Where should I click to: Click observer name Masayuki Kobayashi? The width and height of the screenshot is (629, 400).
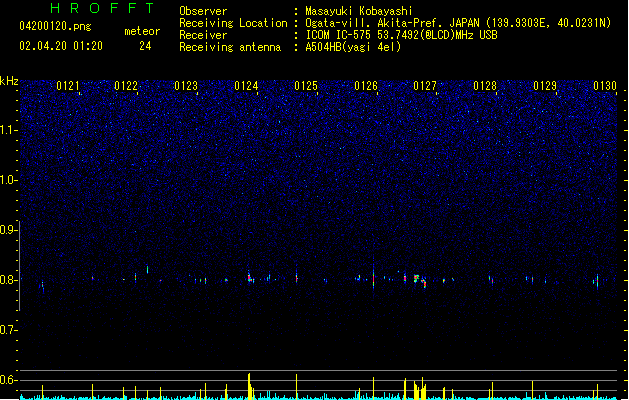point(359,11)
